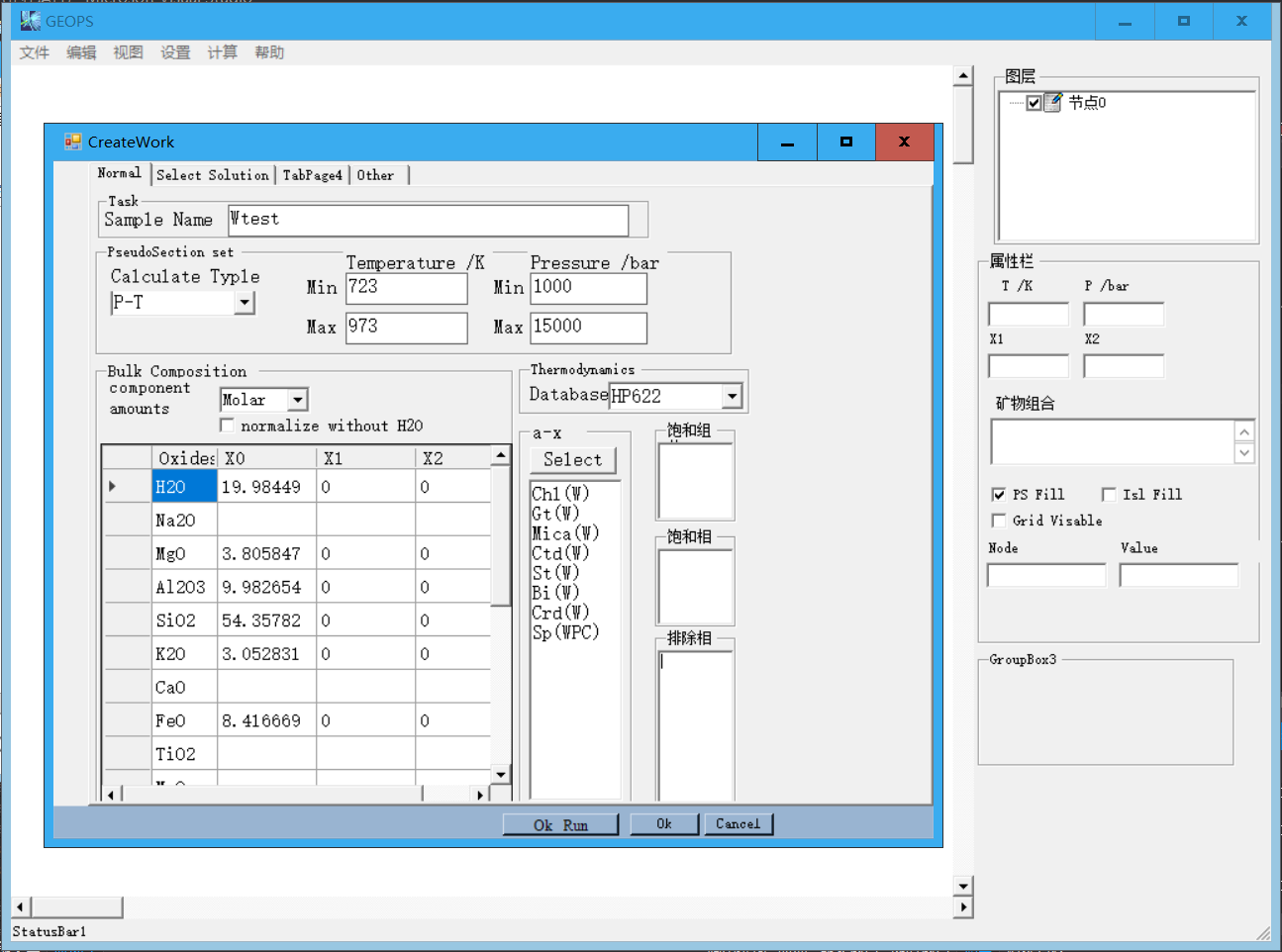
Task: Switch to the Select Solution tab
Action: coord(213,175)
